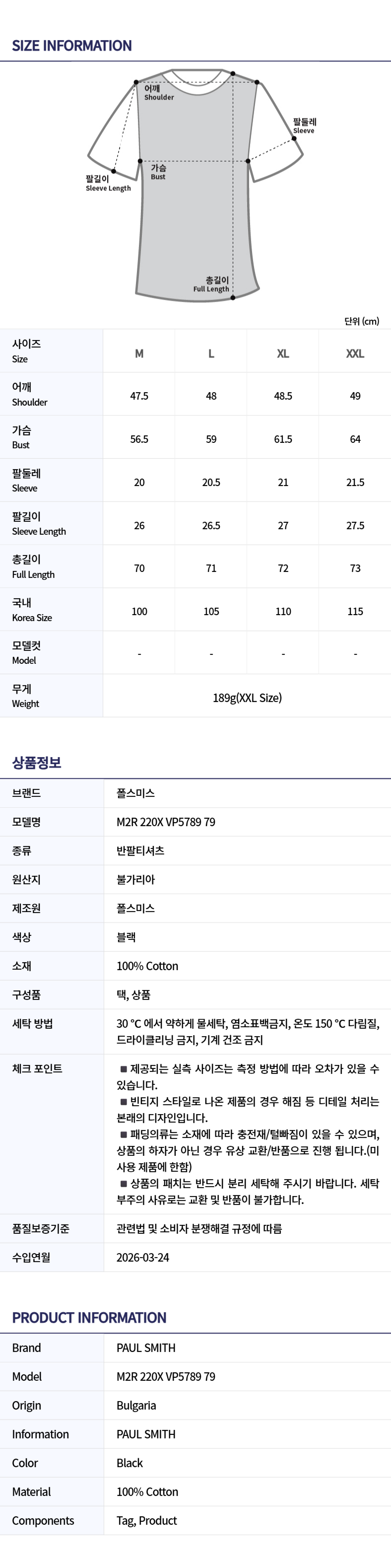391x1568 pixels.
Task: Click the Origin value Bulgaria
Action: pos(136,1406)
